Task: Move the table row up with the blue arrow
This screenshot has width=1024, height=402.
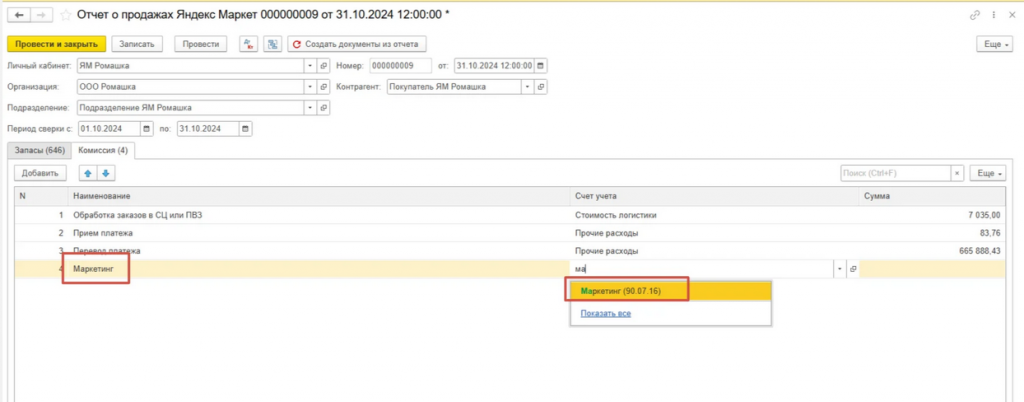Action: click(88, 173)
